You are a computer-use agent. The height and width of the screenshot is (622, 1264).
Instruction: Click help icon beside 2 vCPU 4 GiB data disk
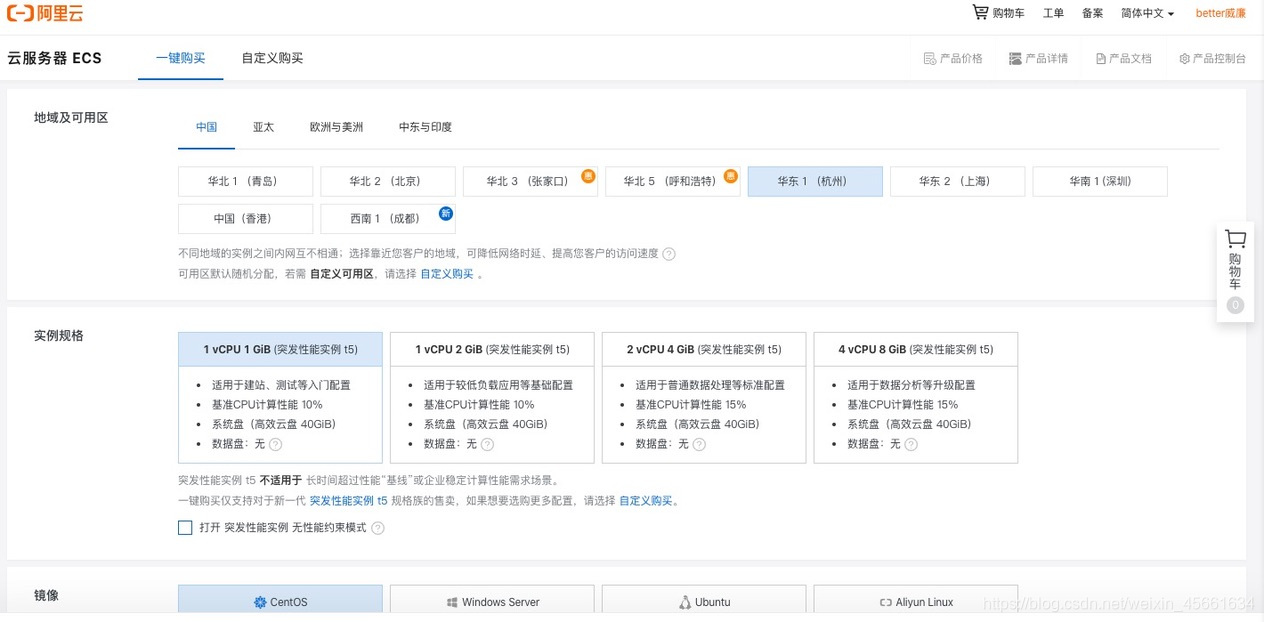pyautogui.click(x=699, y=445)
